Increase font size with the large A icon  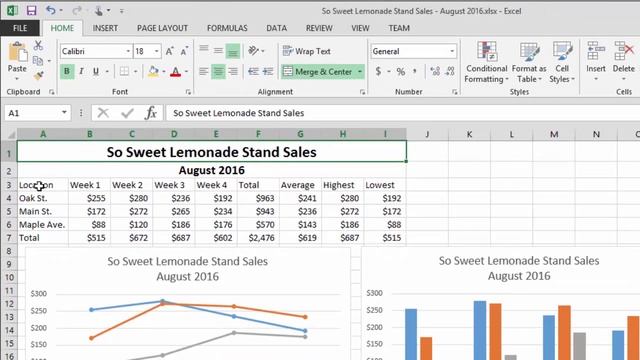(169, 51)
